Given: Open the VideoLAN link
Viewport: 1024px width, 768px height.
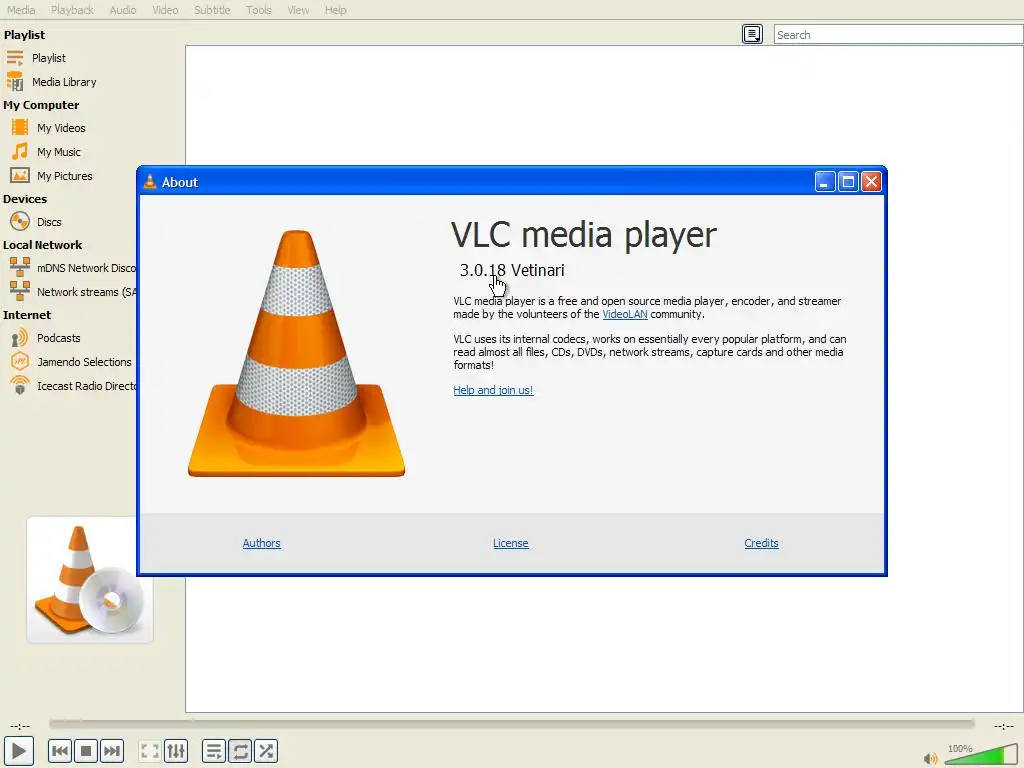Looking at the screenshot, I should click(x=625, y=314).
